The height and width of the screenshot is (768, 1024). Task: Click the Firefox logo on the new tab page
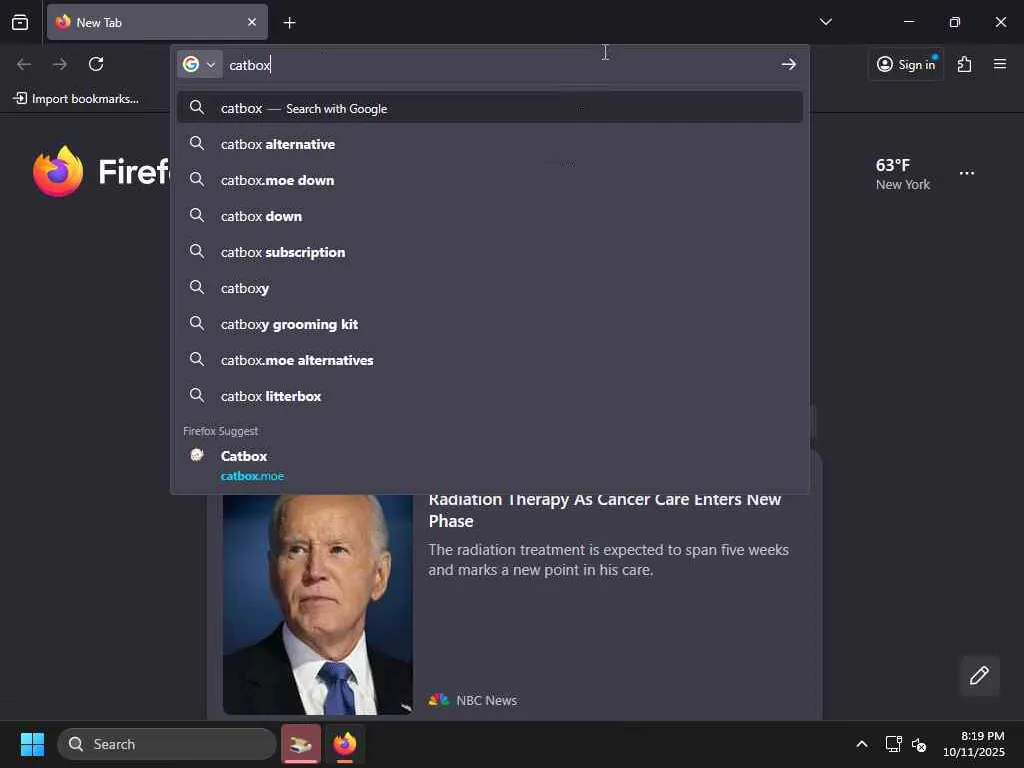[x=58, y=171]
